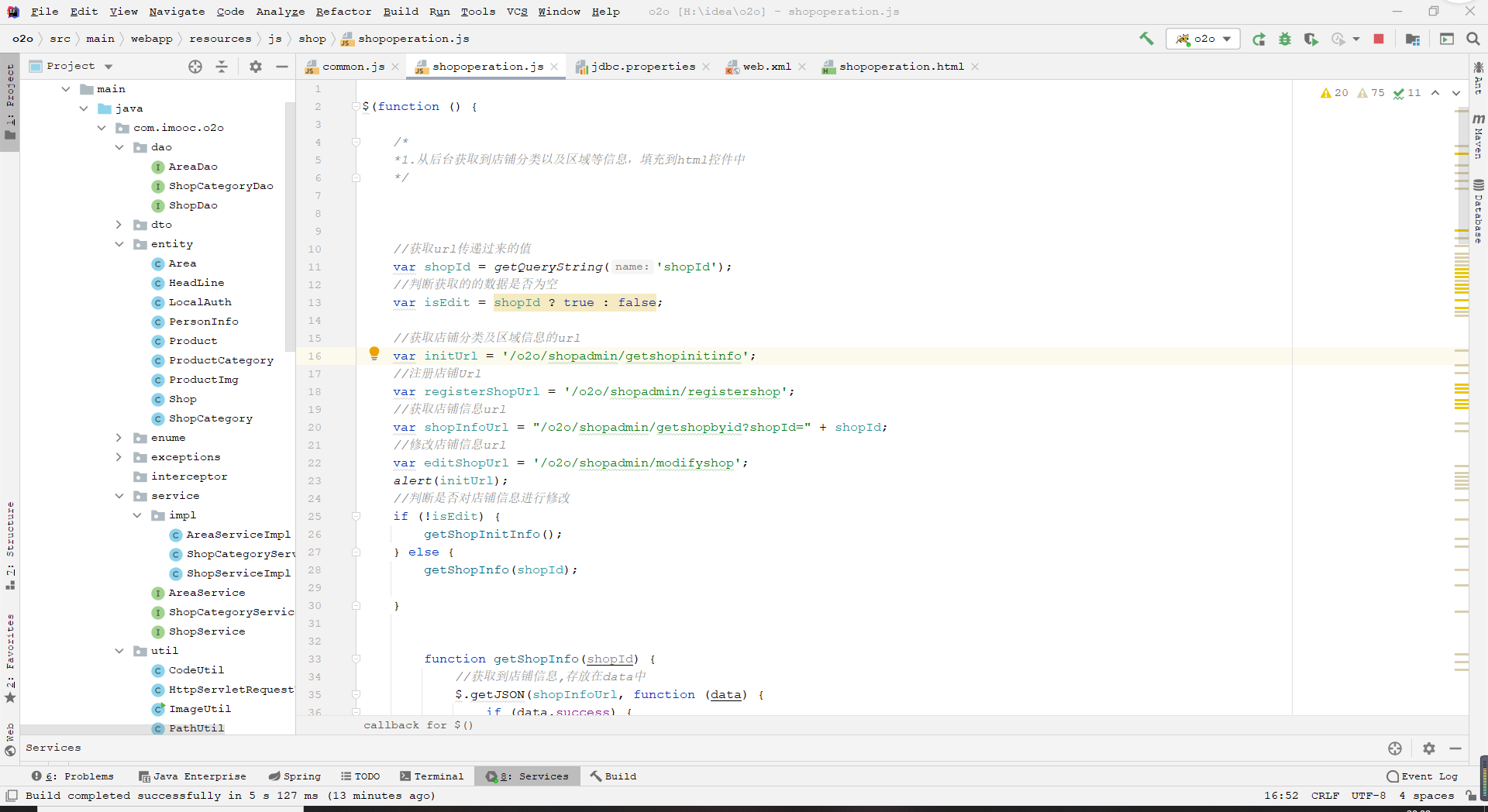Collapse the entity package
1488x812 pixels.
[119, 244]
